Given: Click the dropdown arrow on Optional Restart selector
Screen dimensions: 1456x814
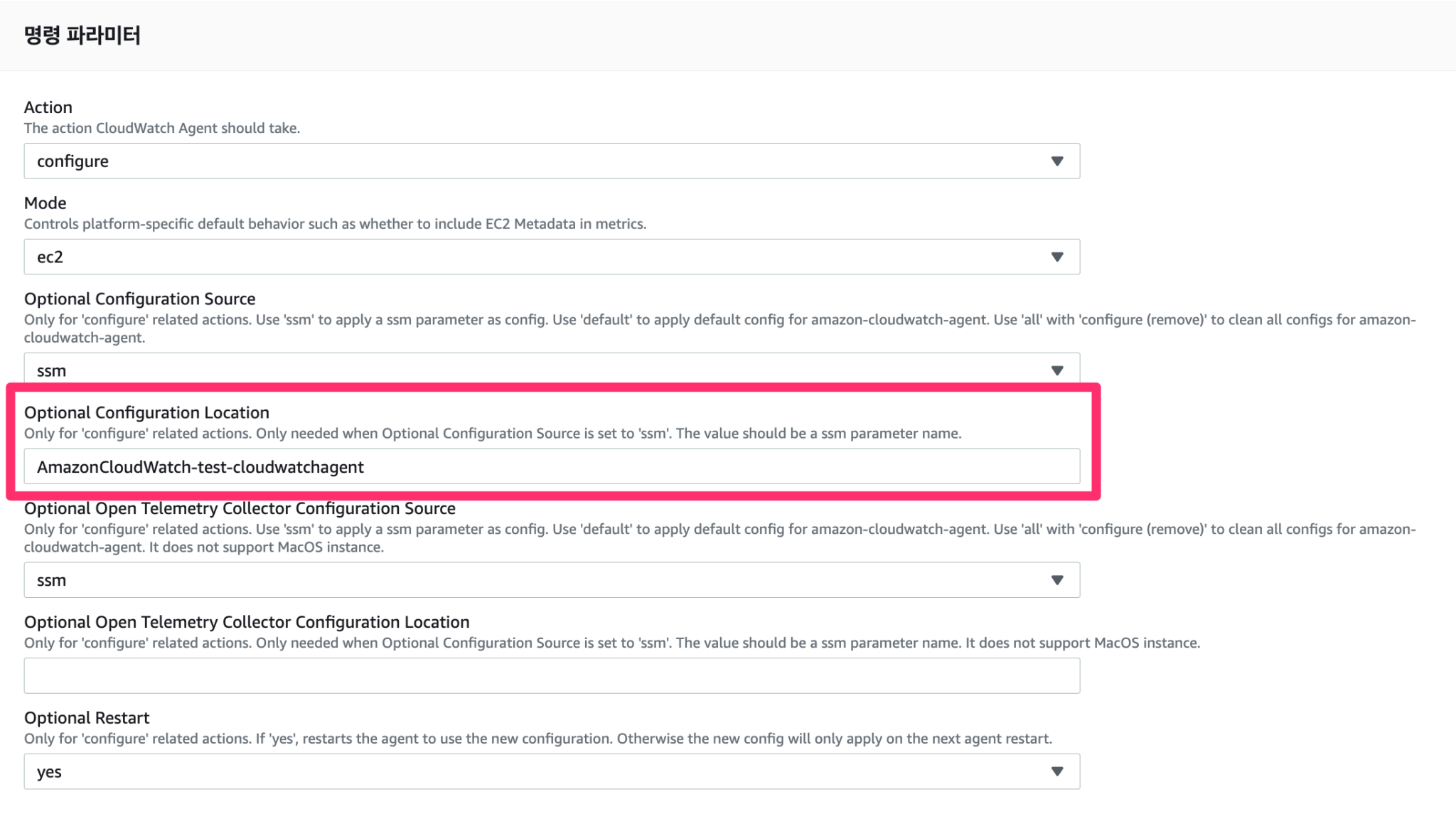Looking at the screenshot, I should coord(1059,771).
